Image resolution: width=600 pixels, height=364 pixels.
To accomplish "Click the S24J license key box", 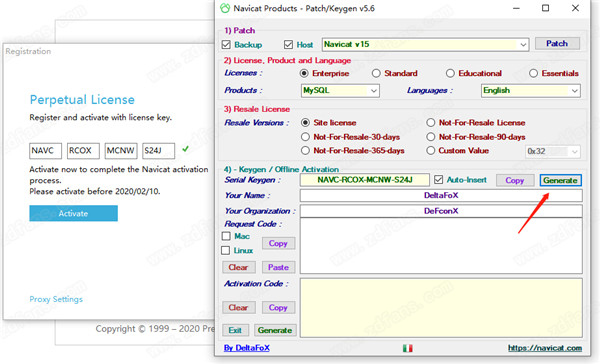I will 159,151.
